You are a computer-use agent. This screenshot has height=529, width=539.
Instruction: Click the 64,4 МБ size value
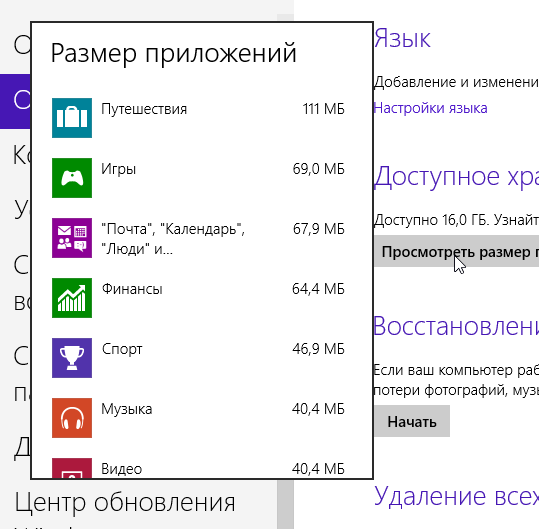pyautogui.click(x=318, y=289)
